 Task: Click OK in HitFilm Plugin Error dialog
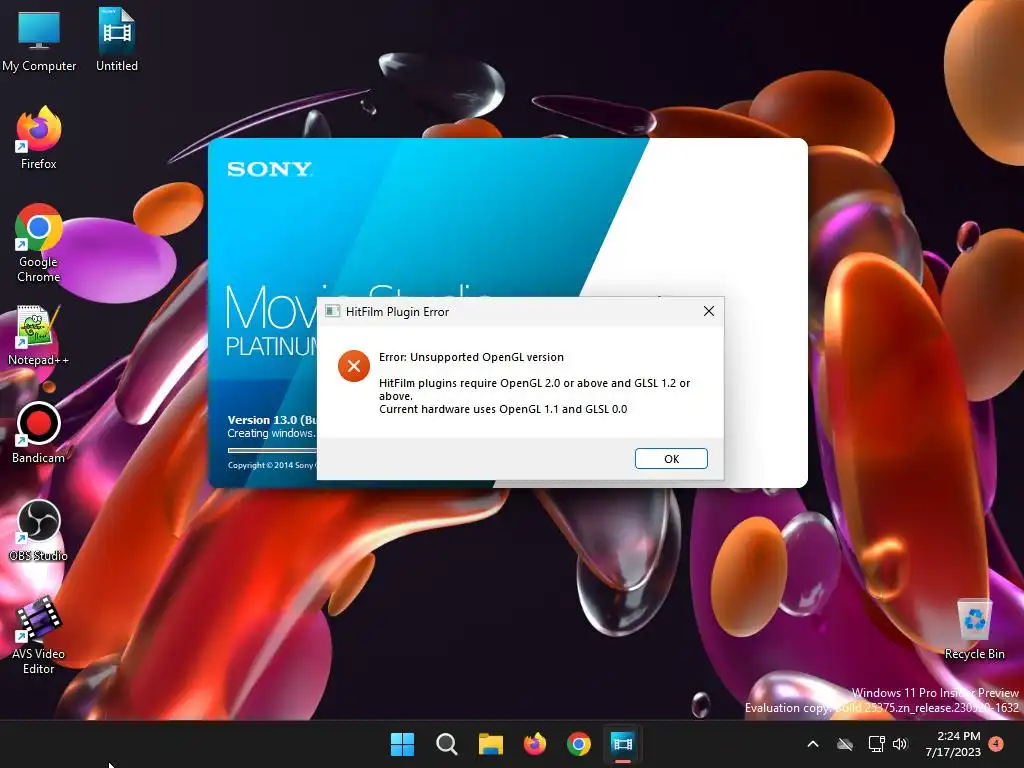671,458
